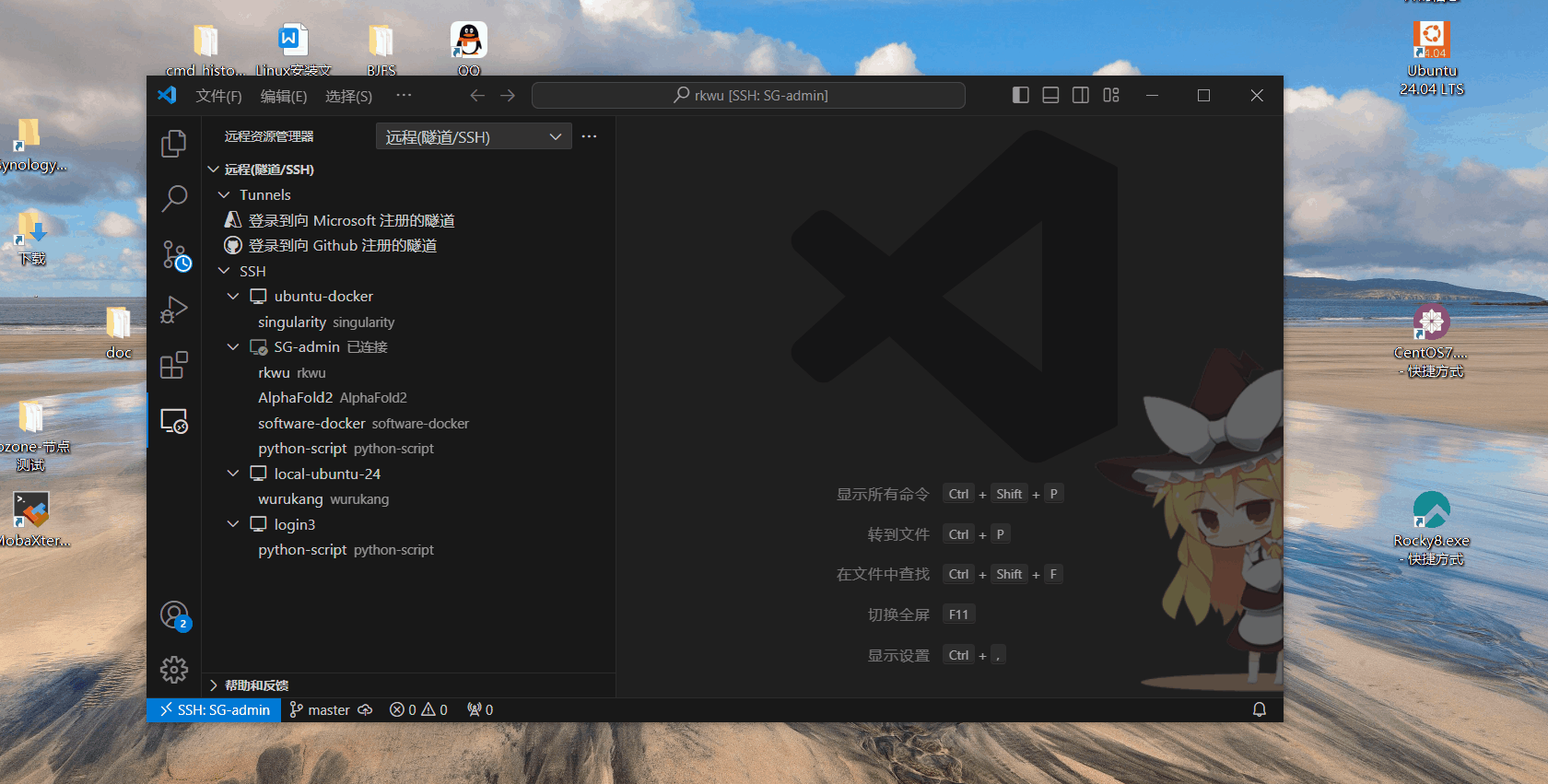Toggle the bottom panel layout icon
Viewport: 1548px width, 784px height.
pyautogui.click(x=1050, y=95)
